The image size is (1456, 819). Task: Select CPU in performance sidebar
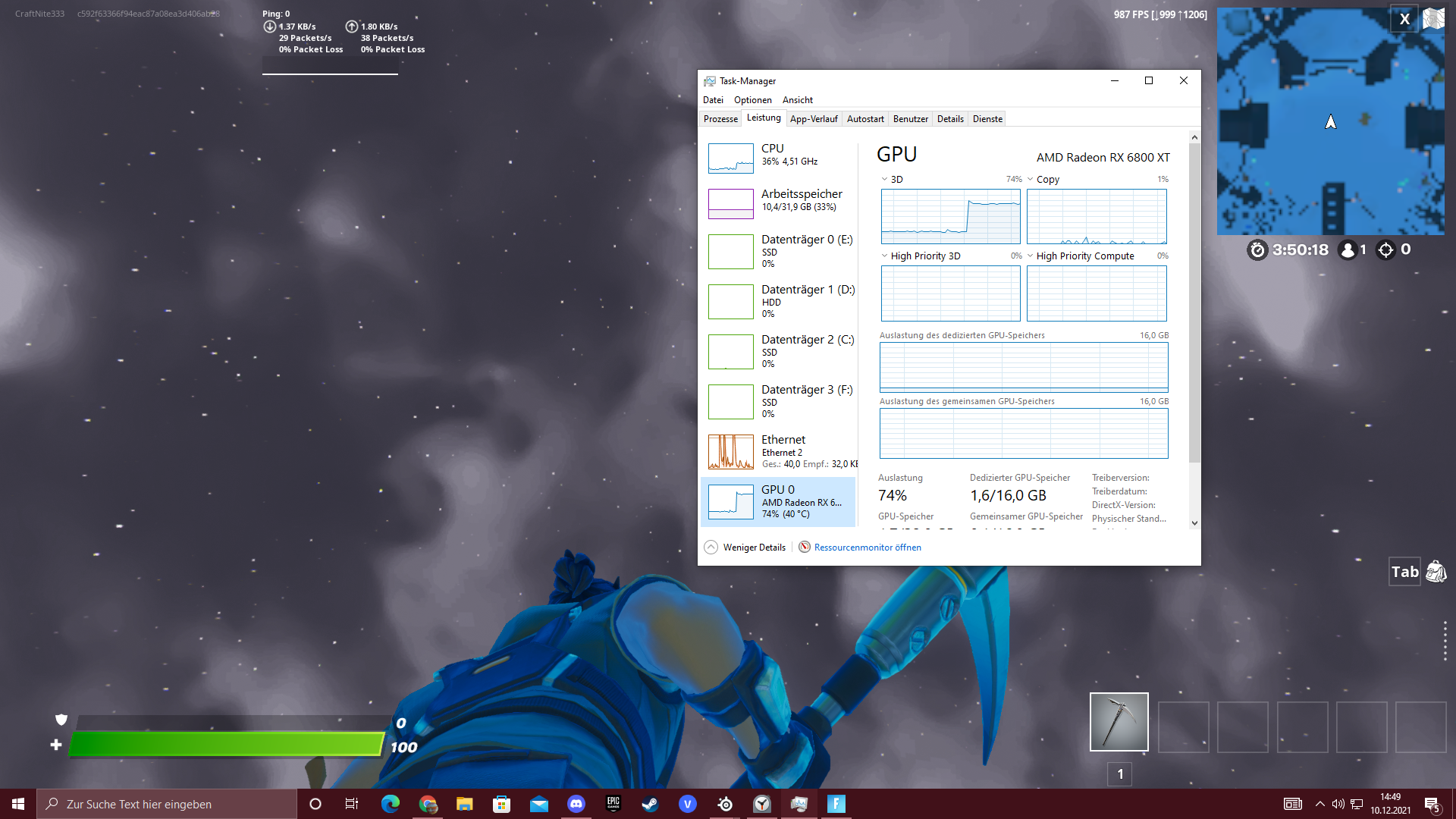[x=780, y=157]
